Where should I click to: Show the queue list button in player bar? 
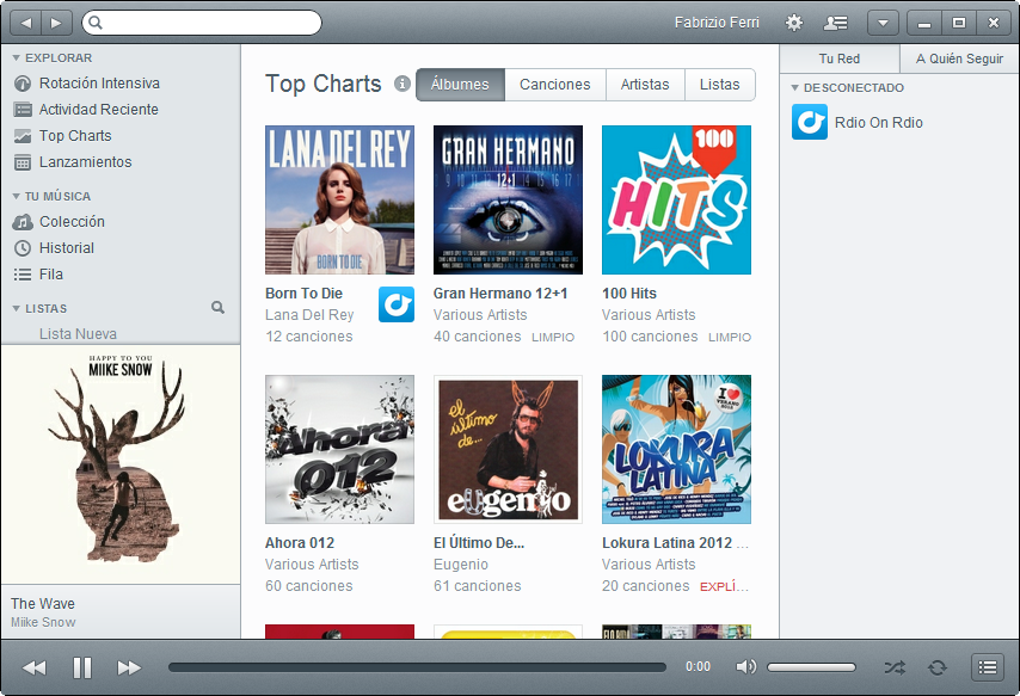[987, 667]
